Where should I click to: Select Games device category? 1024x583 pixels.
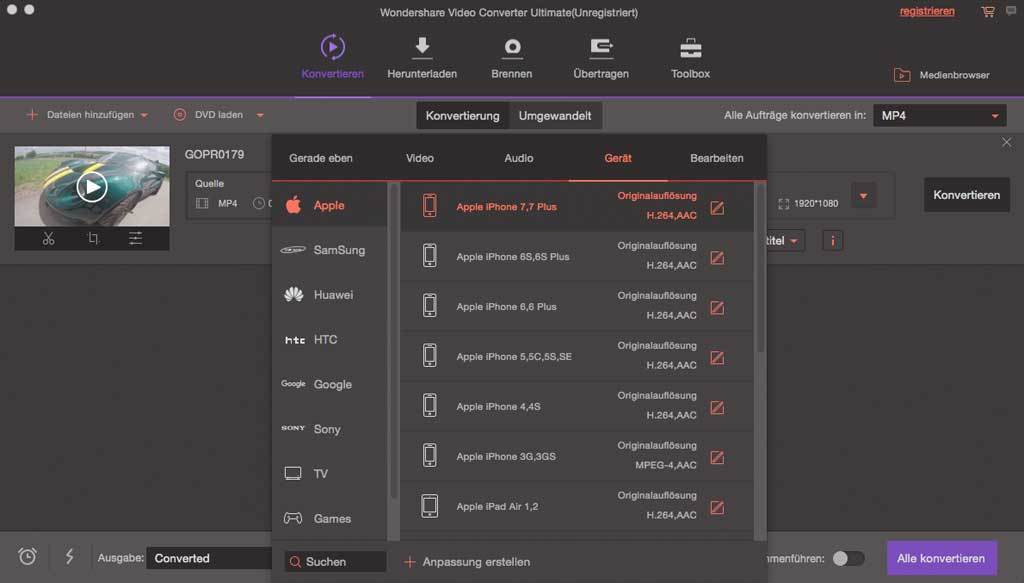tap(330, 518)
